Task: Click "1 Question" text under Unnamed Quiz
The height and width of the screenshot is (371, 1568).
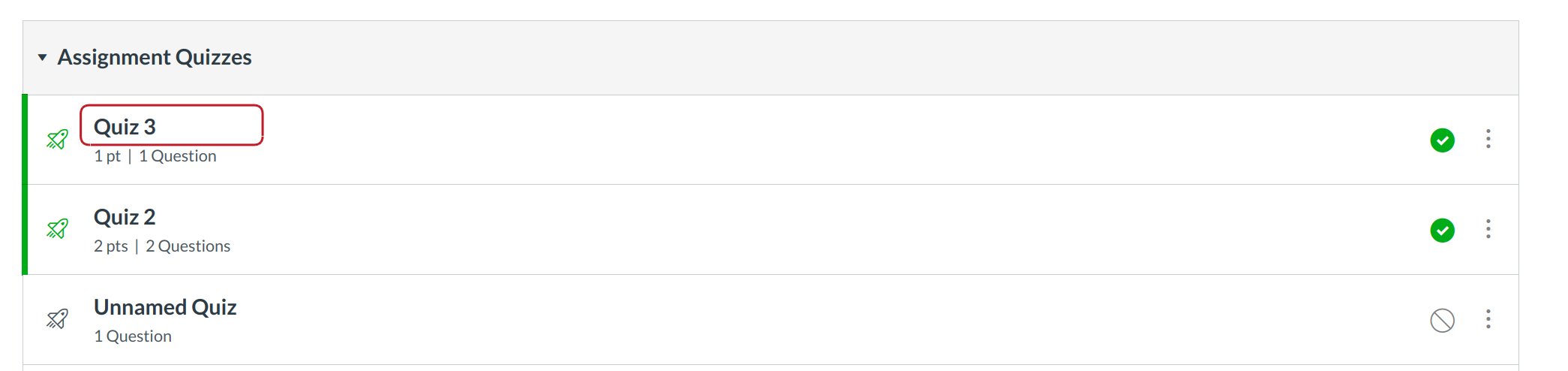Action: pyautogui.click(x=133, y=336)
